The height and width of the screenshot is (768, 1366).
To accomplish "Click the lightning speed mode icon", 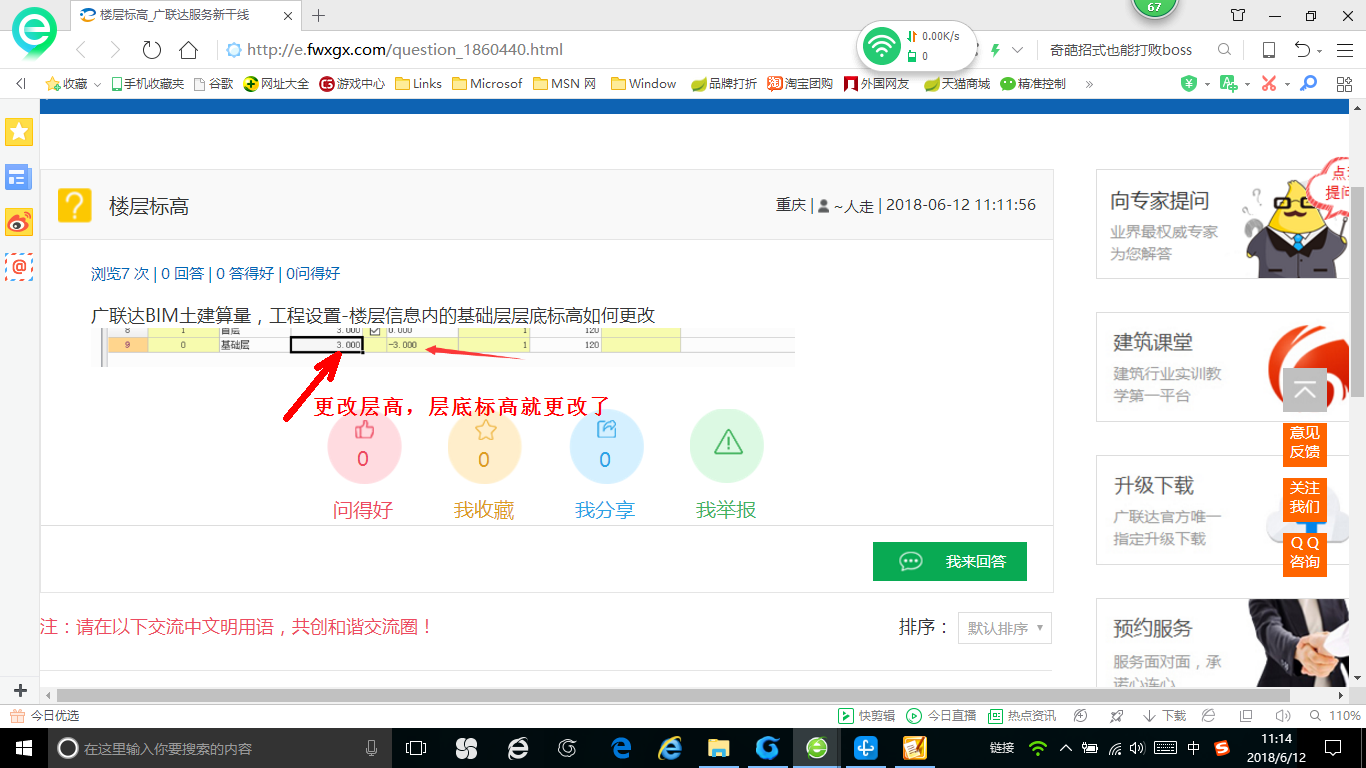I will point(996,50).
